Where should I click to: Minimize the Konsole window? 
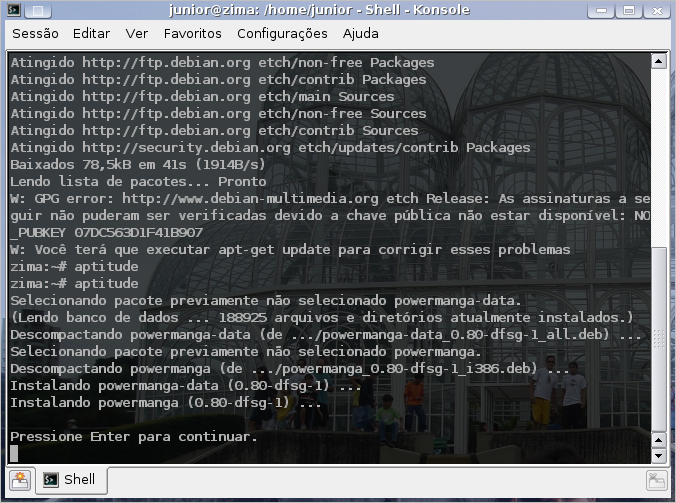point(601,10)
